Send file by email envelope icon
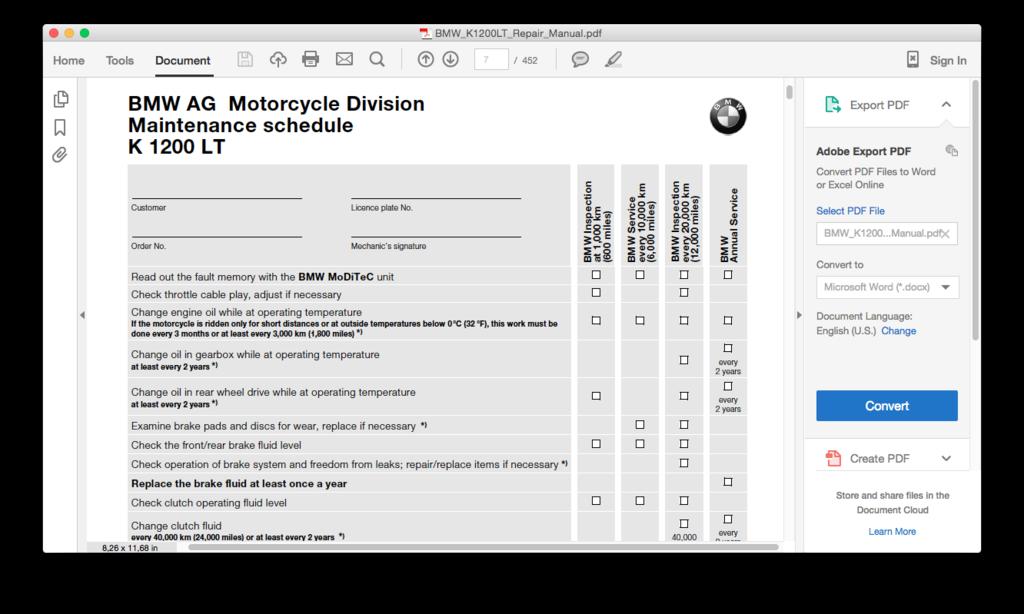Image resolution: width=1024 pixels, height=614 pixels. tap(344, 60)
